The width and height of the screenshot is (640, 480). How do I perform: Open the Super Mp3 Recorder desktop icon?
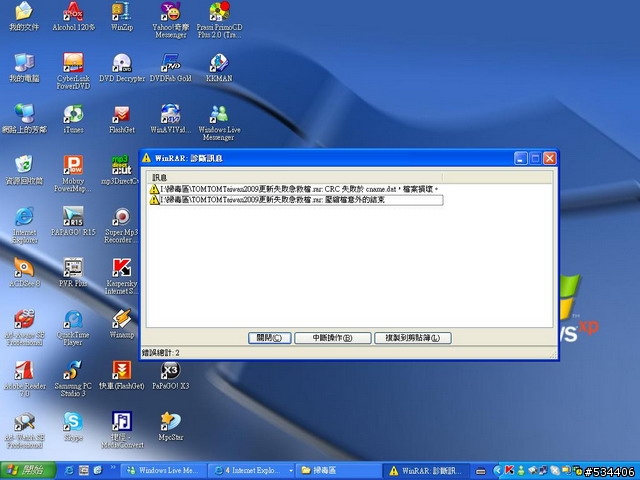[121, 225]
